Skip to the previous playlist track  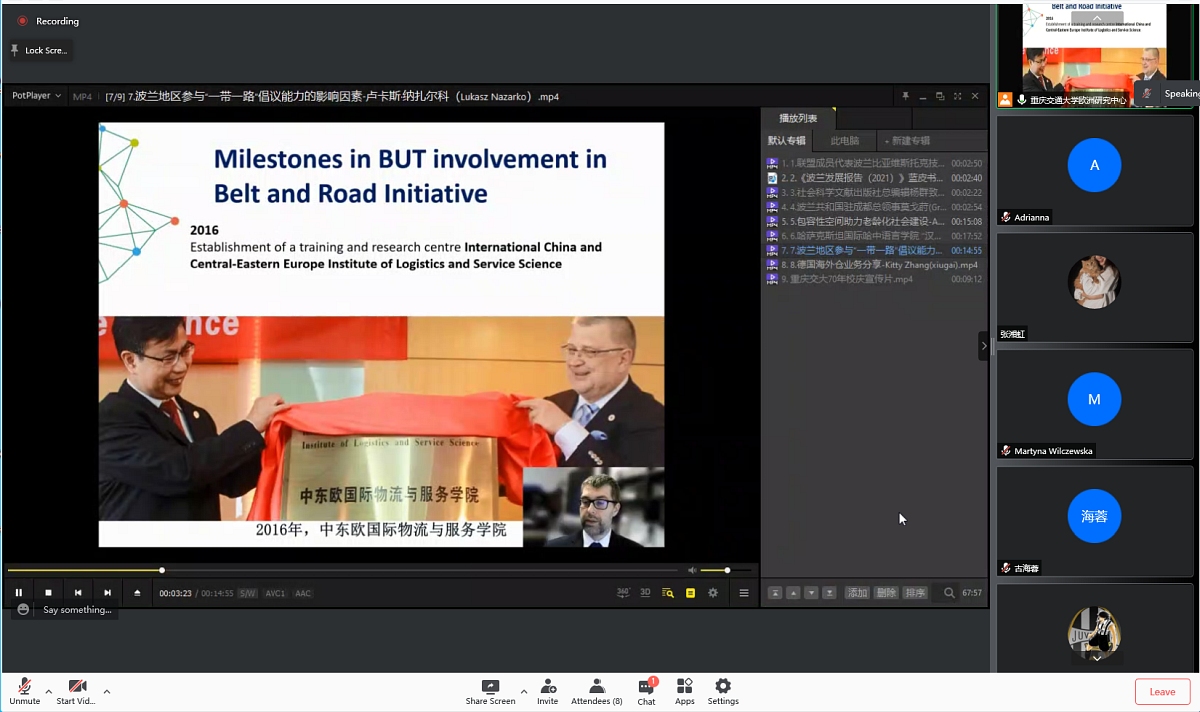click(x=78, y=593)
